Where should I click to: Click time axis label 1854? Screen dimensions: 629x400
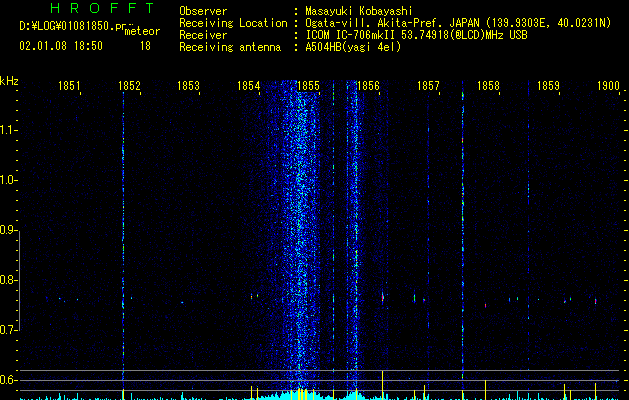point(248,86)
